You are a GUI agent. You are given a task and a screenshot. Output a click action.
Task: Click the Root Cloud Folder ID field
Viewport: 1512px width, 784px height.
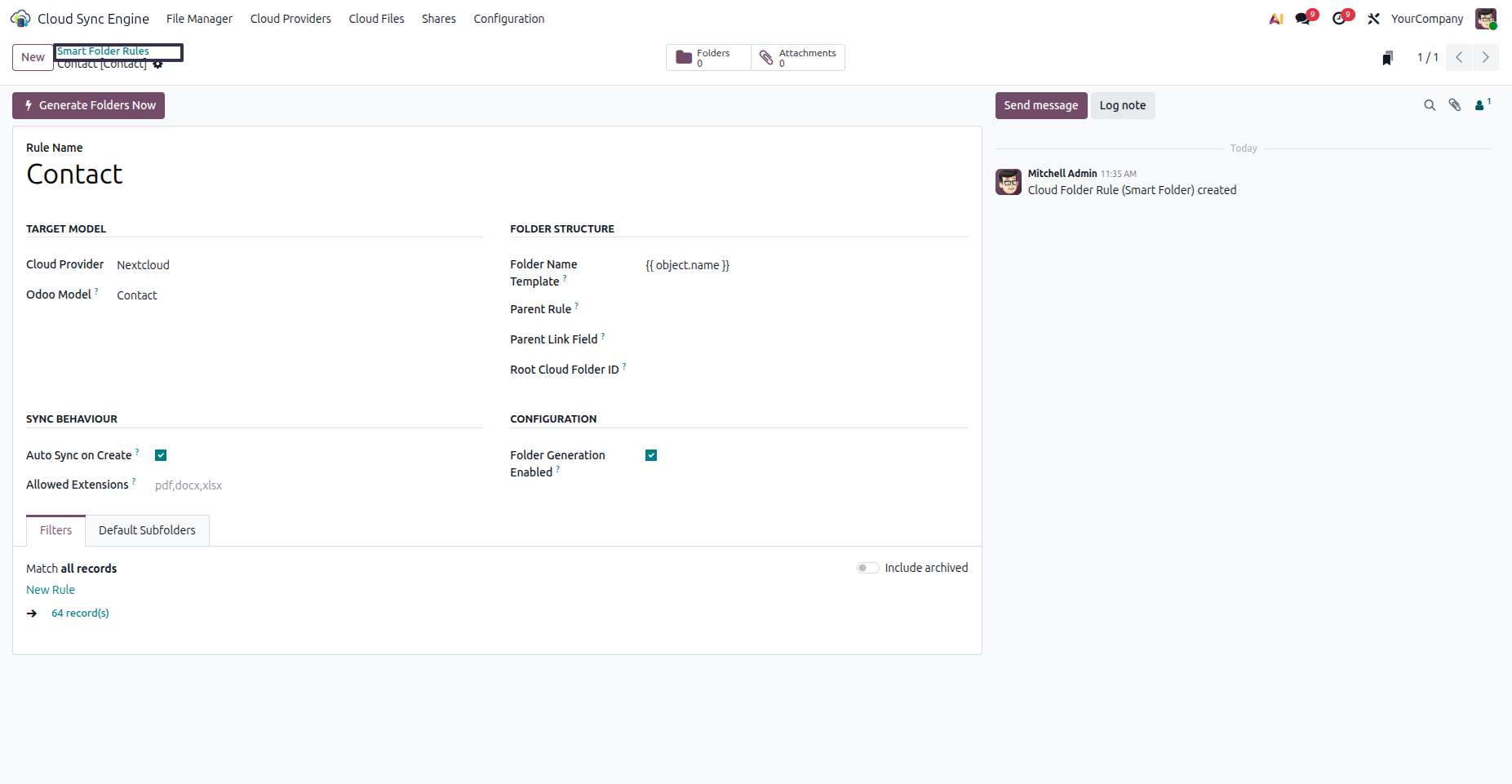coord(806,370)
